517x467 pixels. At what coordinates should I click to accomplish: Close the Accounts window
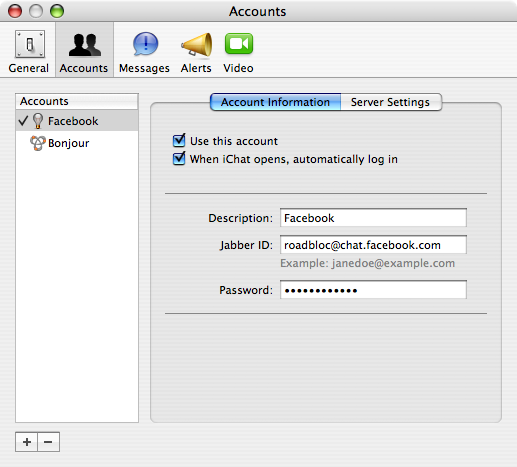15,11
